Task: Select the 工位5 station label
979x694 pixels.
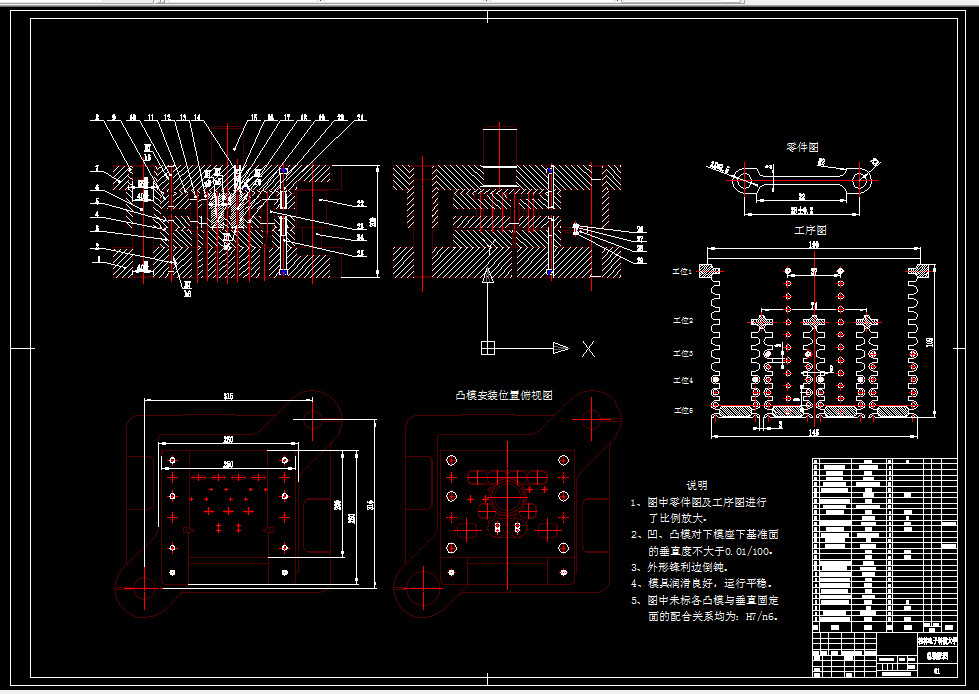Action: coord(683,411)
